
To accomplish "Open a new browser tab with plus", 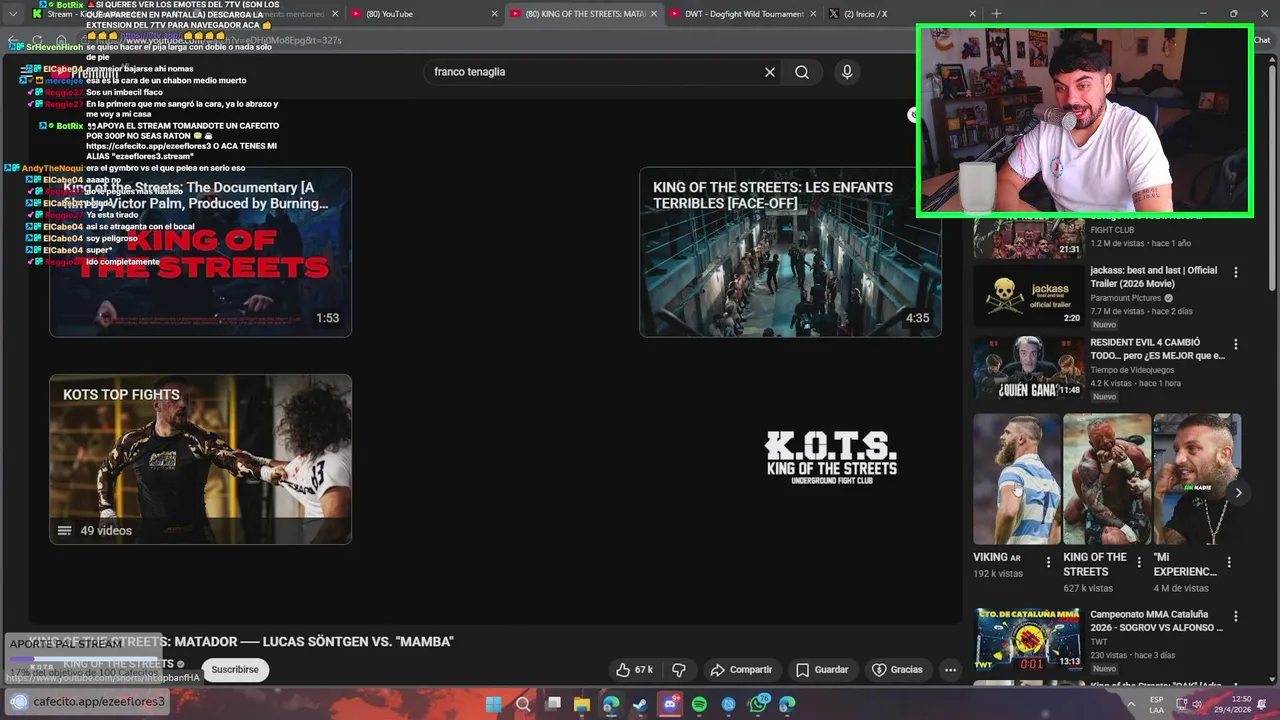I will (996, 14).
